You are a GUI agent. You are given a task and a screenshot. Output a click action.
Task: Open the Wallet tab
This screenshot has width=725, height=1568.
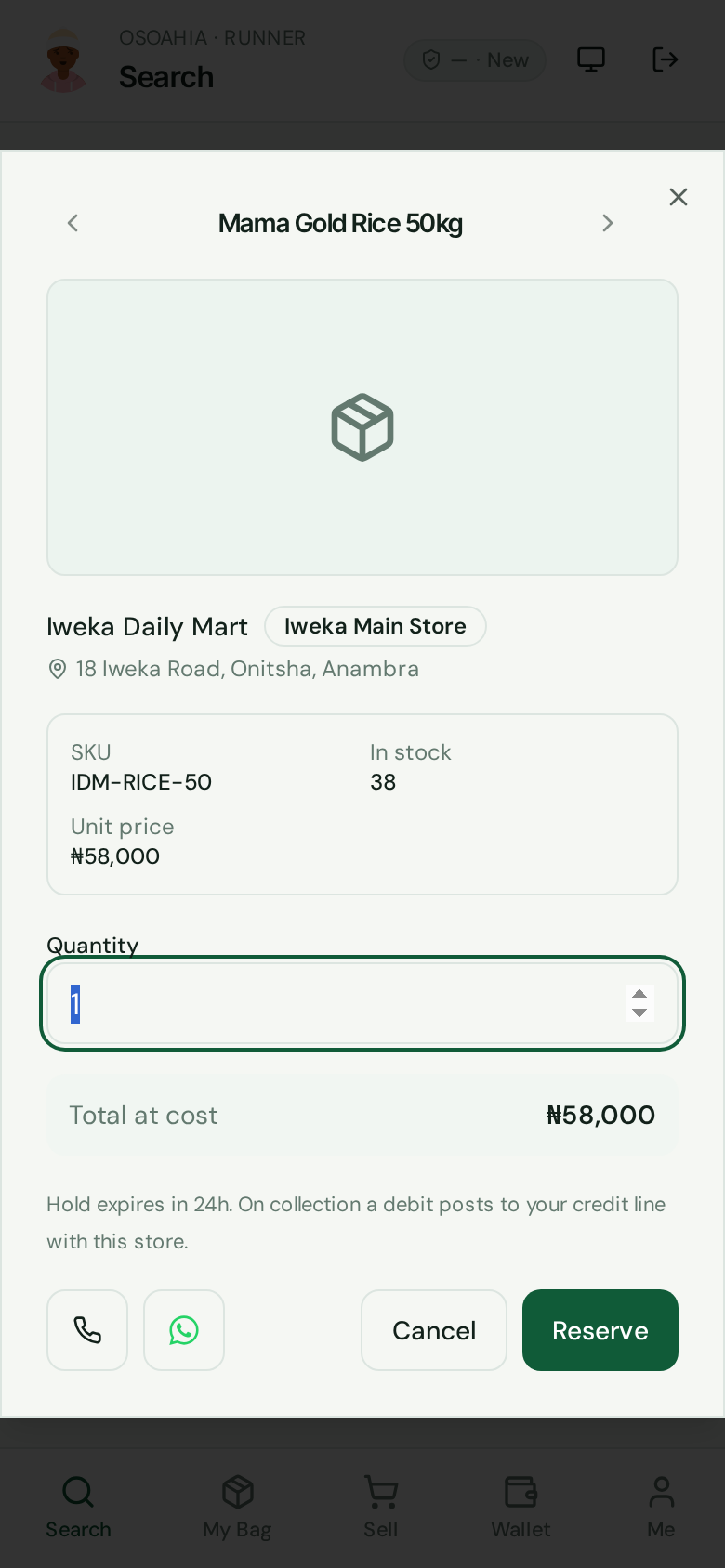pos(521,1509)
